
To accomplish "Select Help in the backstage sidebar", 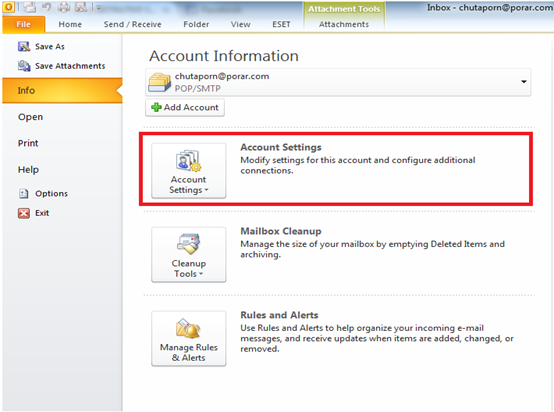I will (x=28, y=170).
